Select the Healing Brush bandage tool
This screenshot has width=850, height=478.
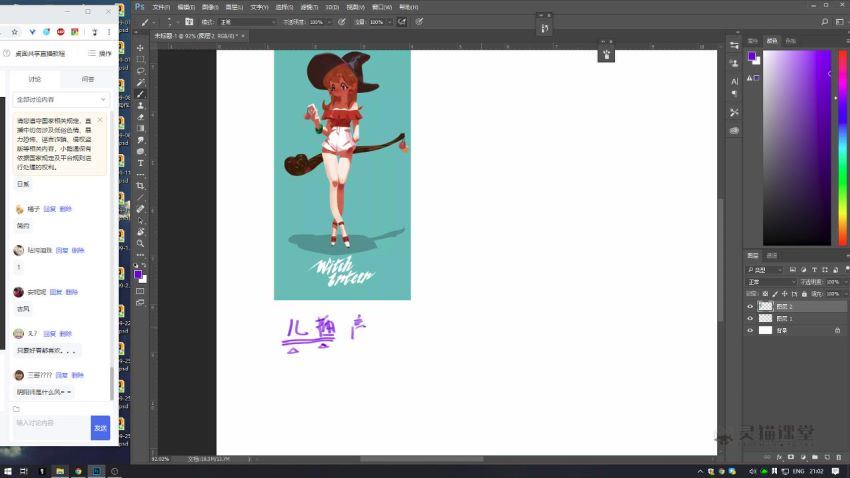140,209
